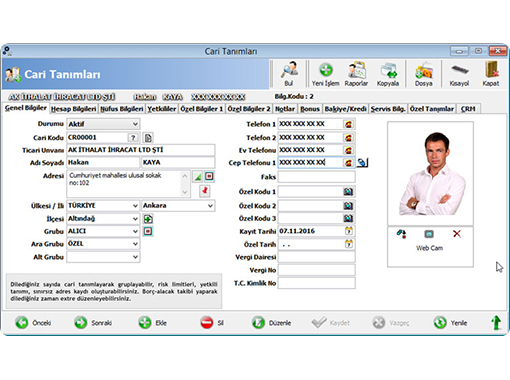
Task: Open calendar picker for Özel Tarih
Action: coord(349,244)
